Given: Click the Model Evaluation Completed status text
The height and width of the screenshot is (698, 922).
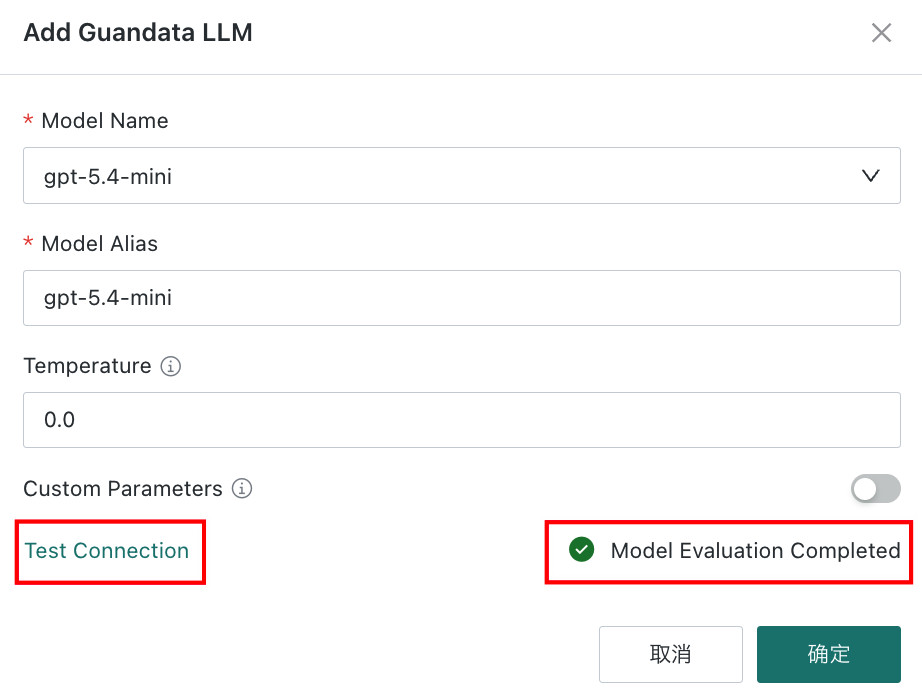Looking at the screenshot, I should (x=756, y=551).
